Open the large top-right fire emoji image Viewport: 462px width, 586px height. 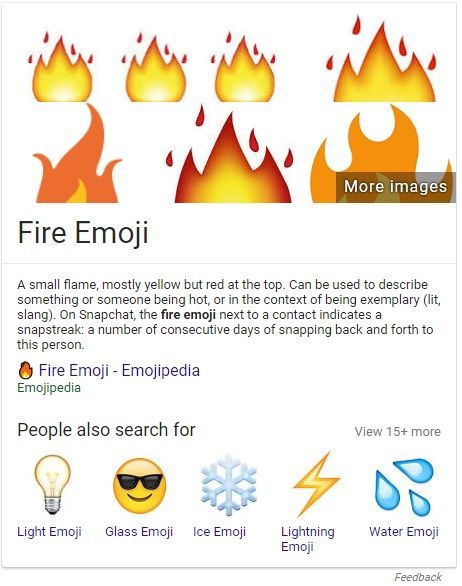[384, 59]
